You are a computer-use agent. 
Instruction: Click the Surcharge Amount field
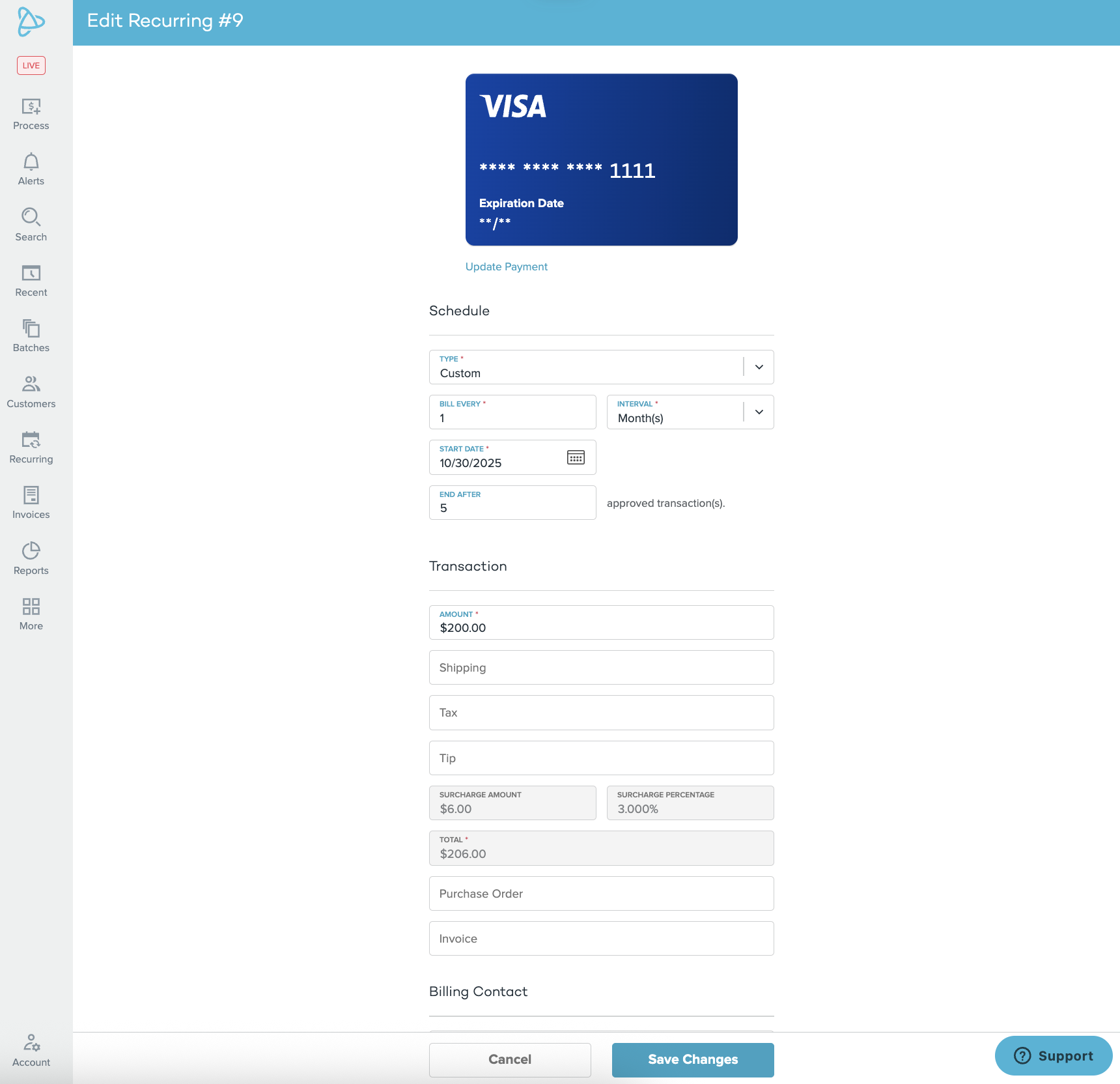point(512,803)
